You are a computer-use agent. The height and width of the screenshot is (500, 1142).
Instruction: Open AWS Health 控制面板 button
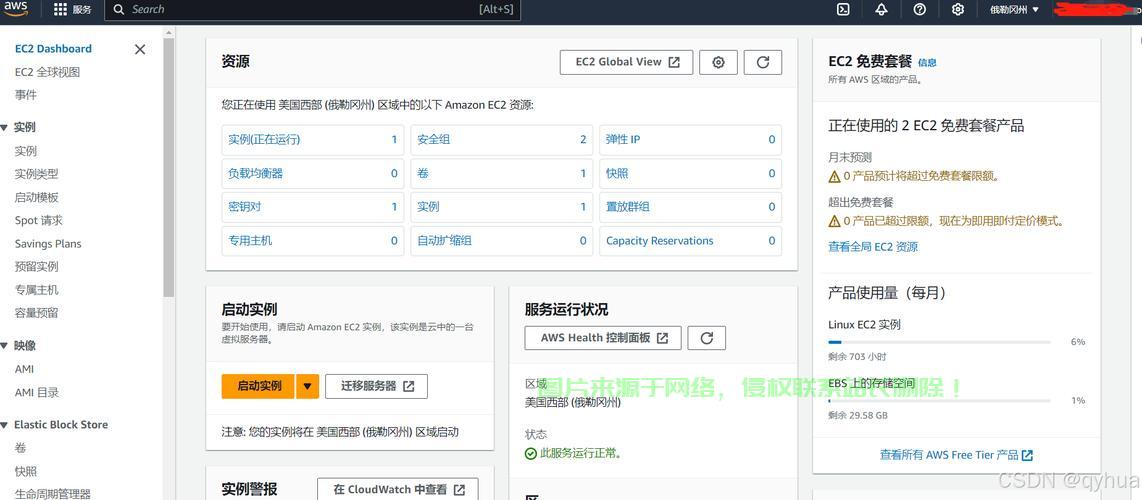coord(603,338)
